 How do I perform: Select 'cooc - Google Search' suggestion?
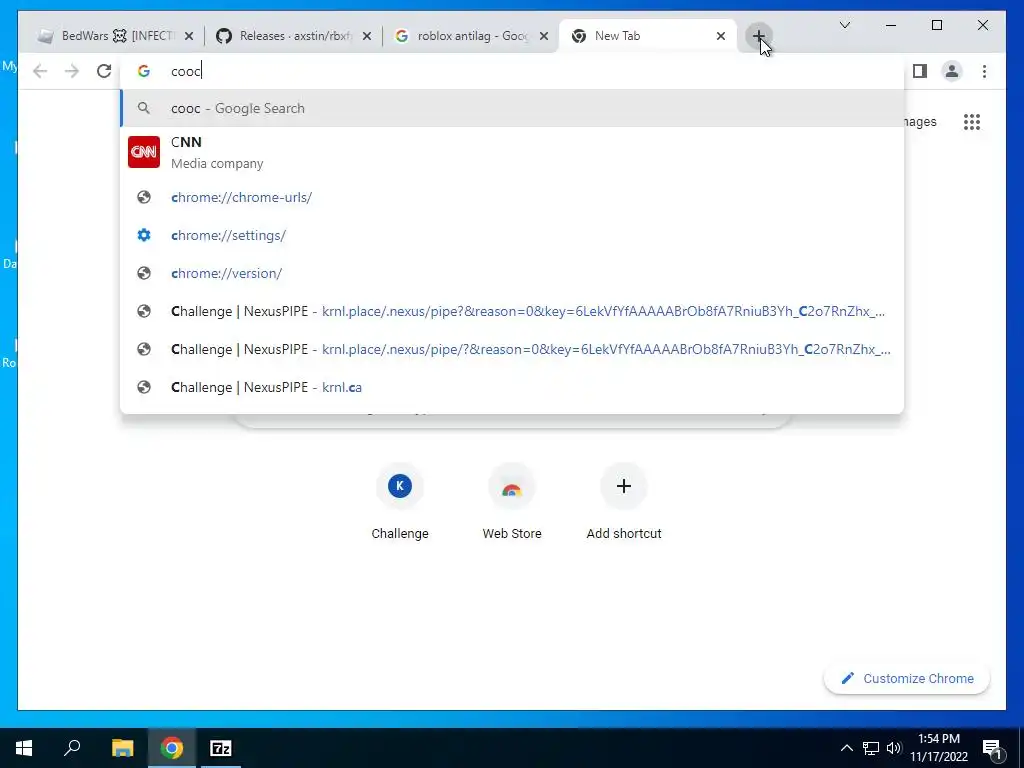tap(512, 108)
